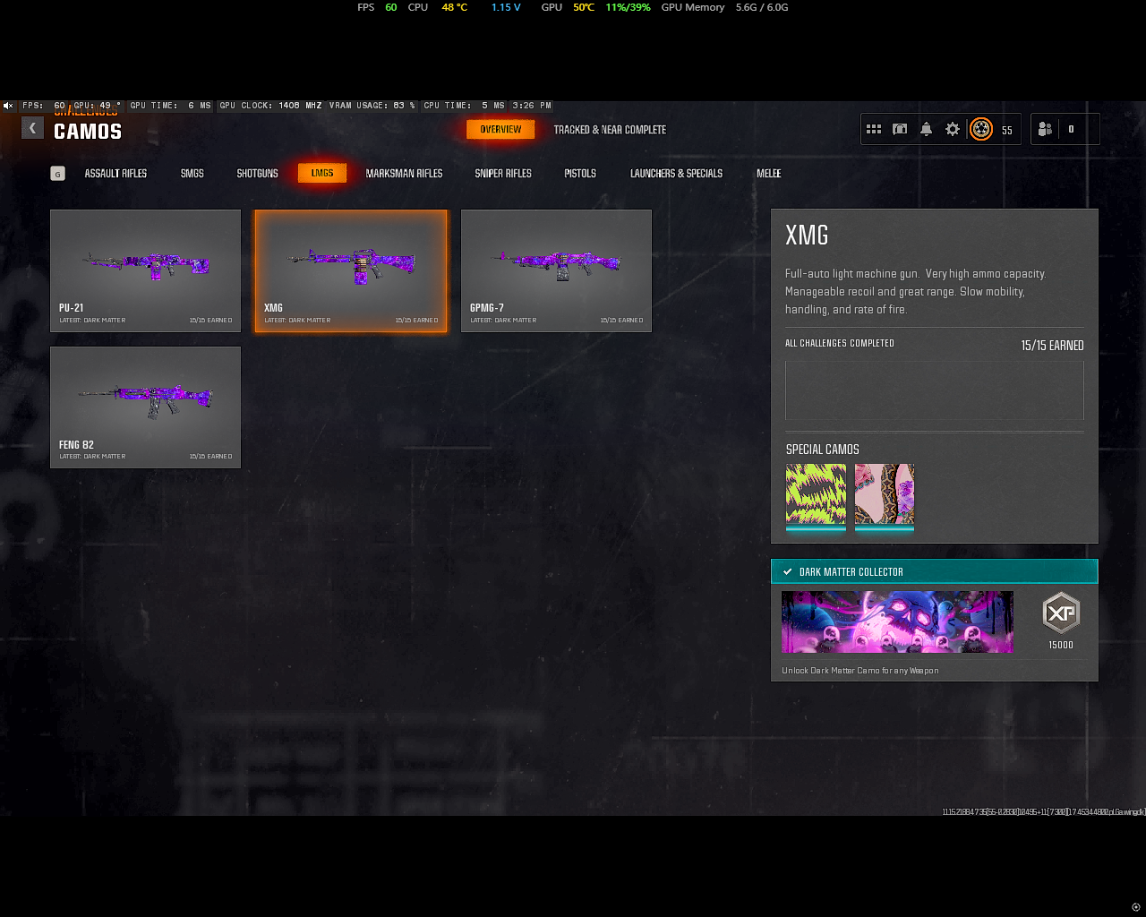1146x917 pixels.
Task: Select the Marksman Rifles category
Action: tap(404, 173)
